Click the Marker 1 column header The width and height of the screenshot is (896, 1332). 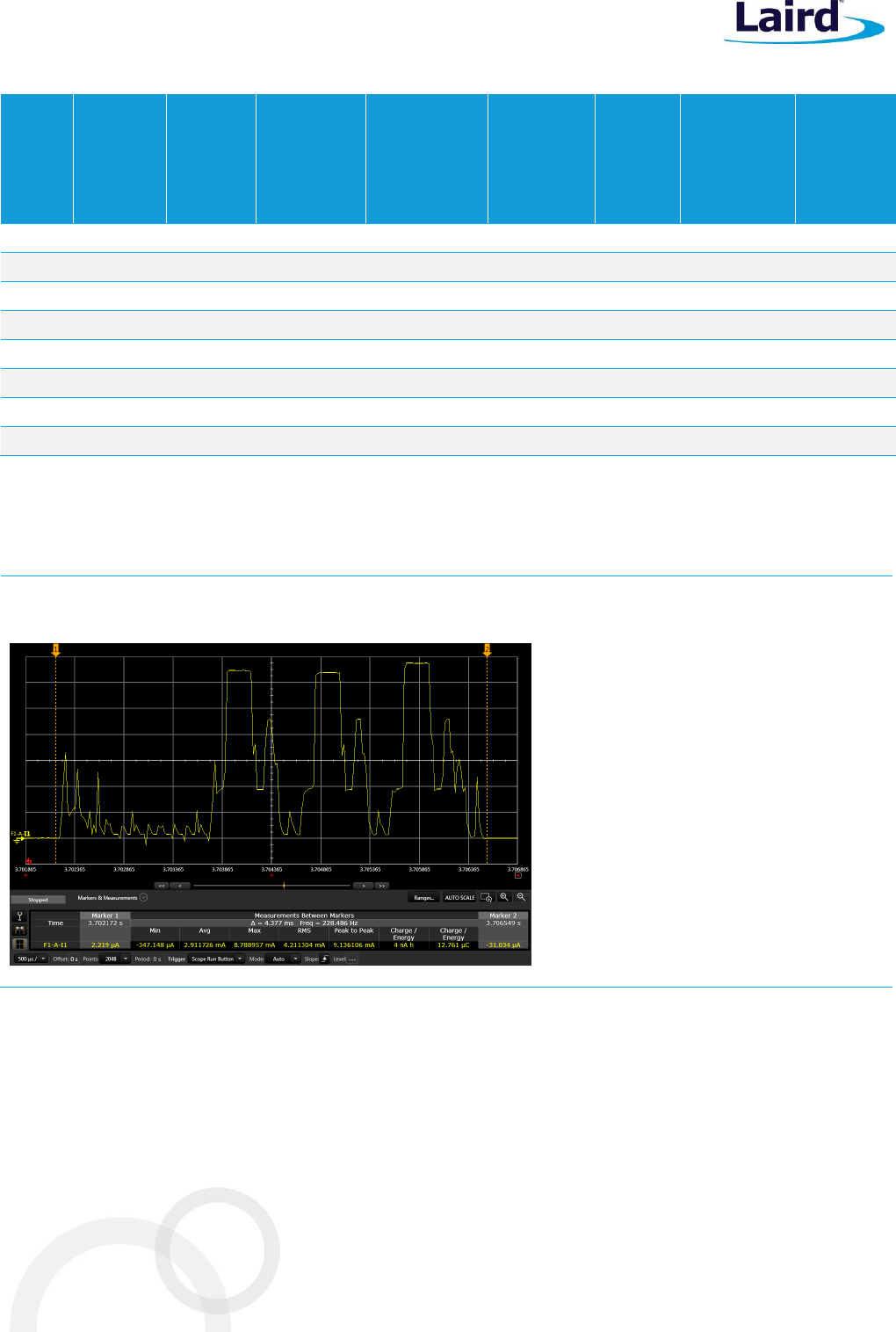(105, 916)
